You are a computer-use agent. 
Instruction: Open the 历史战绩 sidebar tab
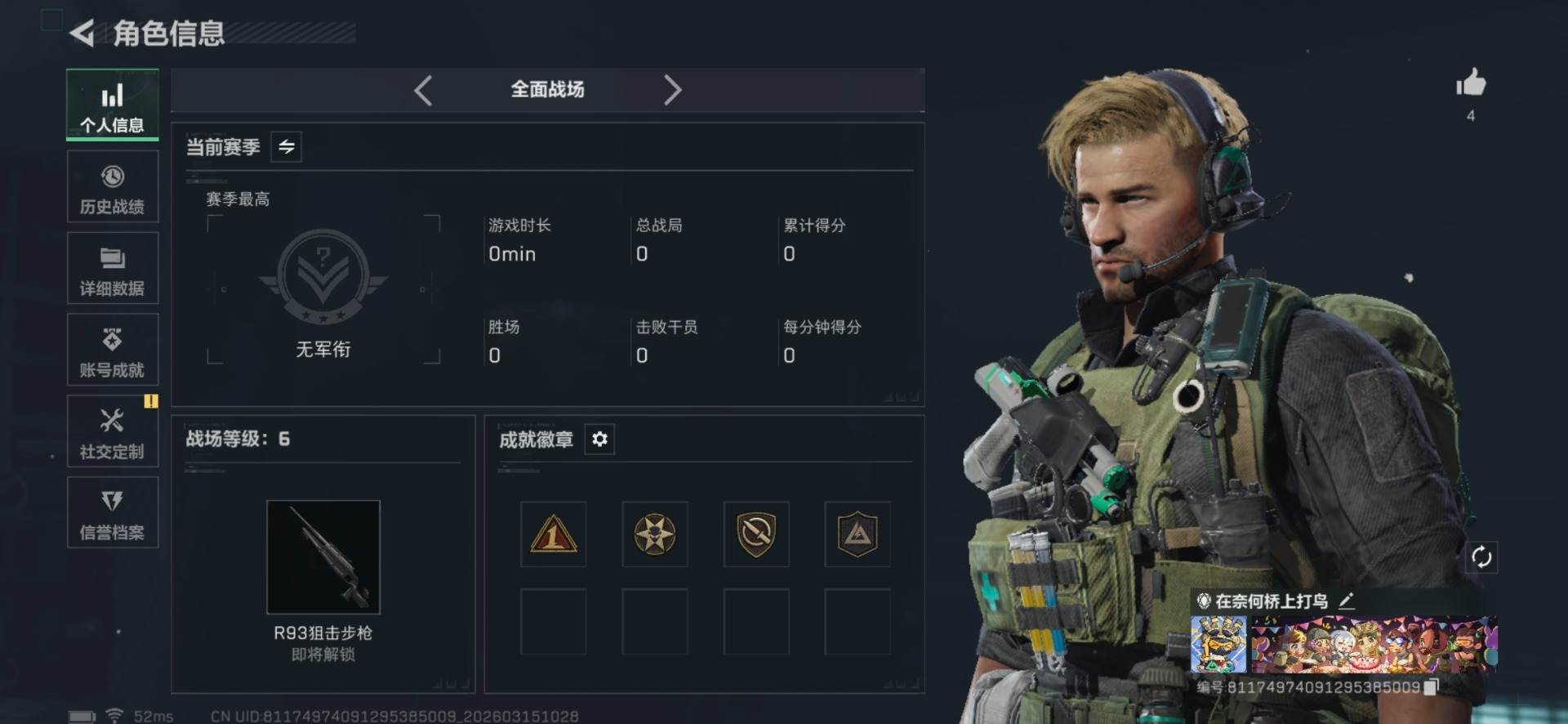(113, 187)
